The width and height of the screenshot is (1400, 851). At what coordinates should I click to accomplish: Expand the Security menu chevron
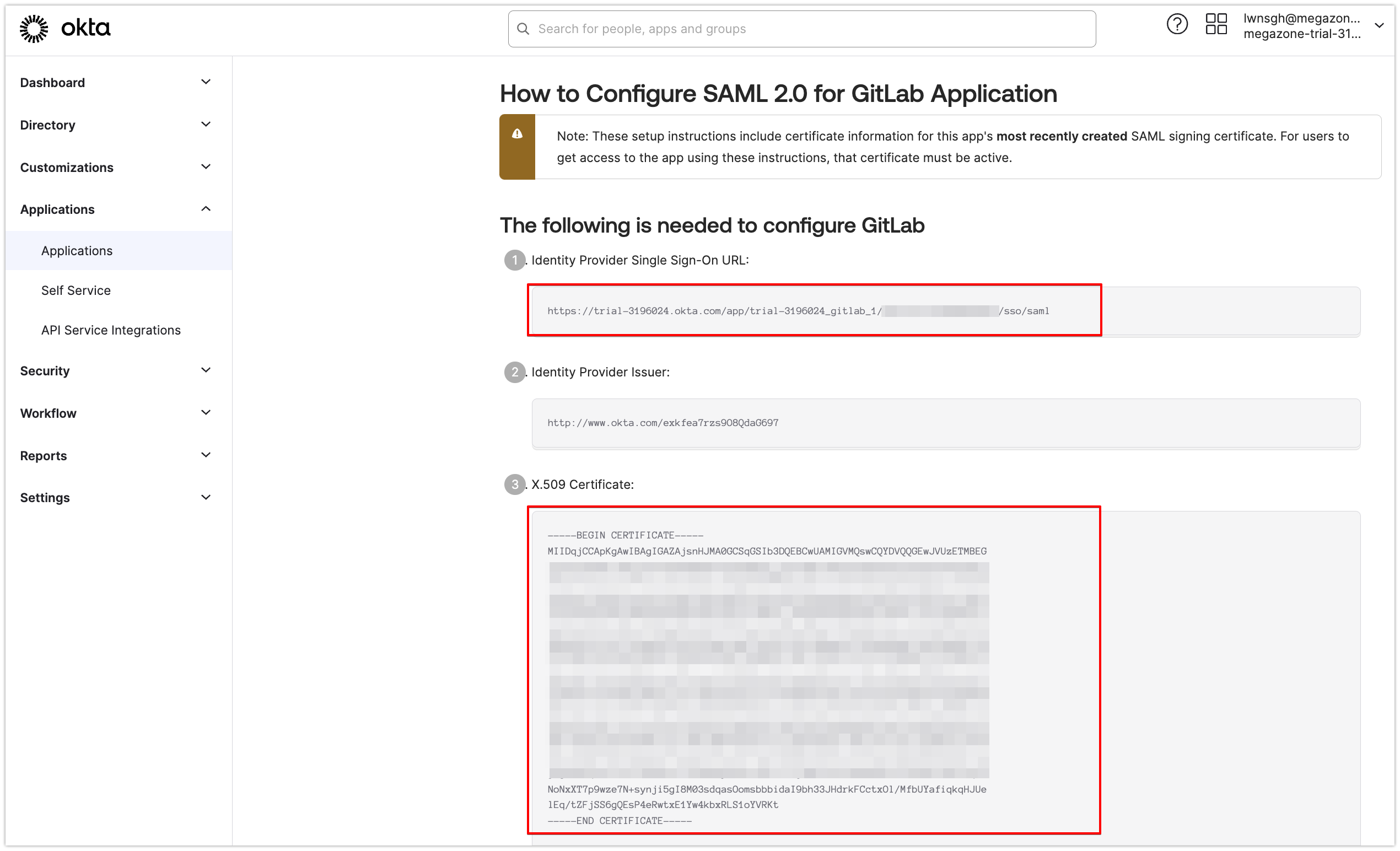pyautogui.click(x=206, y=370)
